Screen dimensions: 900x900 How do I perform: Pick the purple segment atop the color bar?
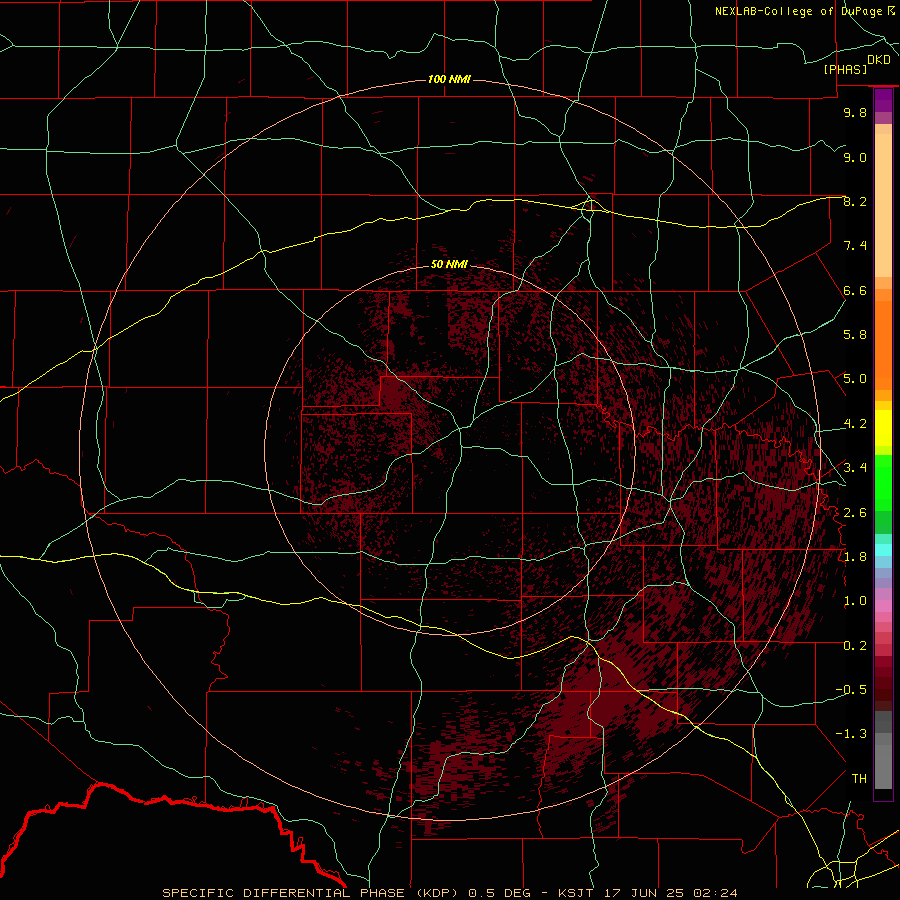pyautogui.click(x=883, y=101)
